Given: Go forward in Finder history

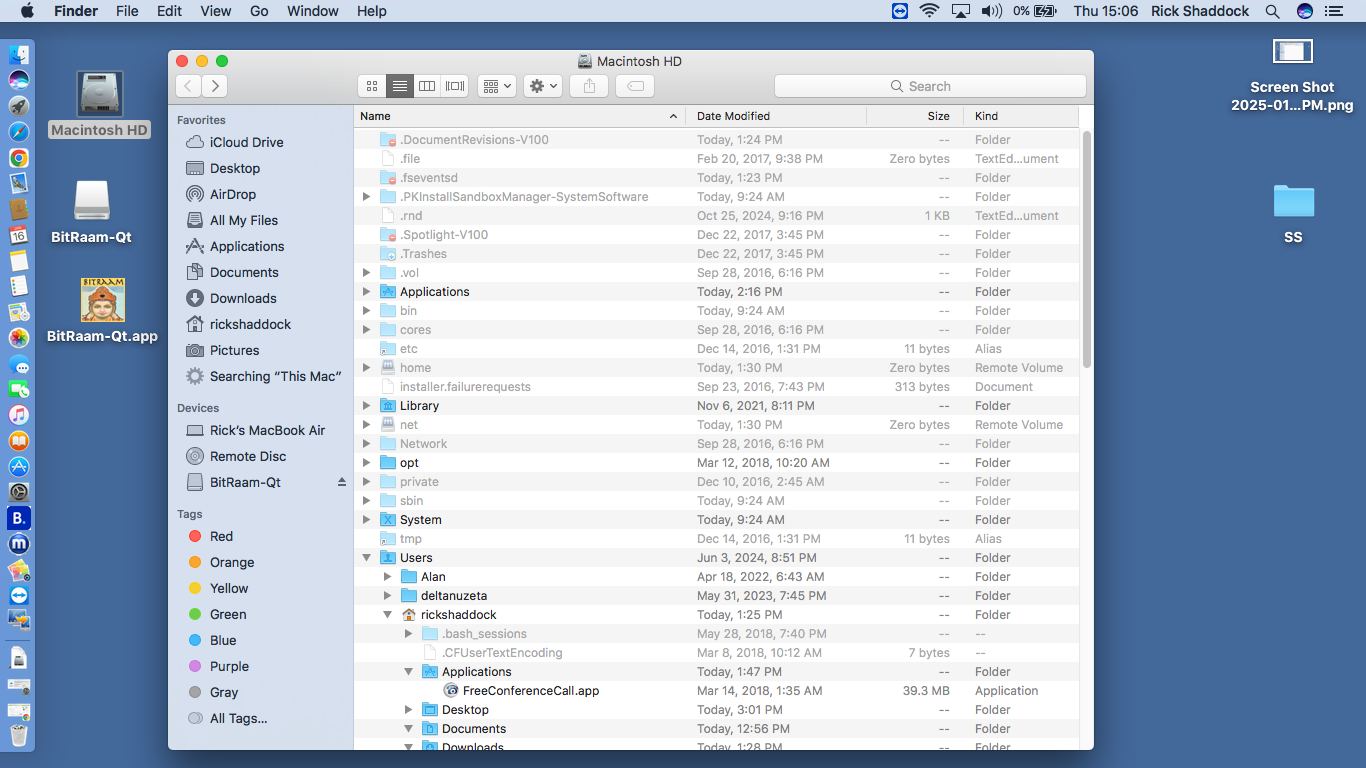Looking at the screenshot, I should click(x=215, y=86).
